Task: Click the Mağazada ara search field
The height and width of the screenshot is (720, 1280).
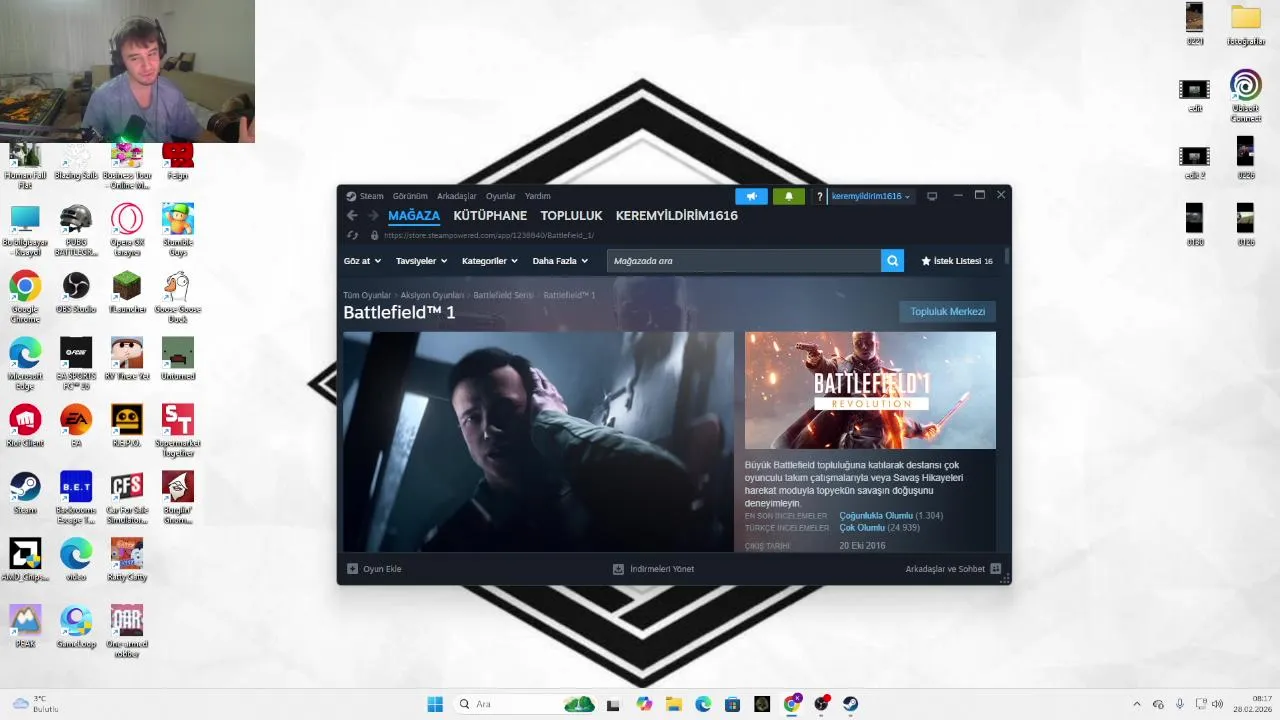Action: click(743, 261)
